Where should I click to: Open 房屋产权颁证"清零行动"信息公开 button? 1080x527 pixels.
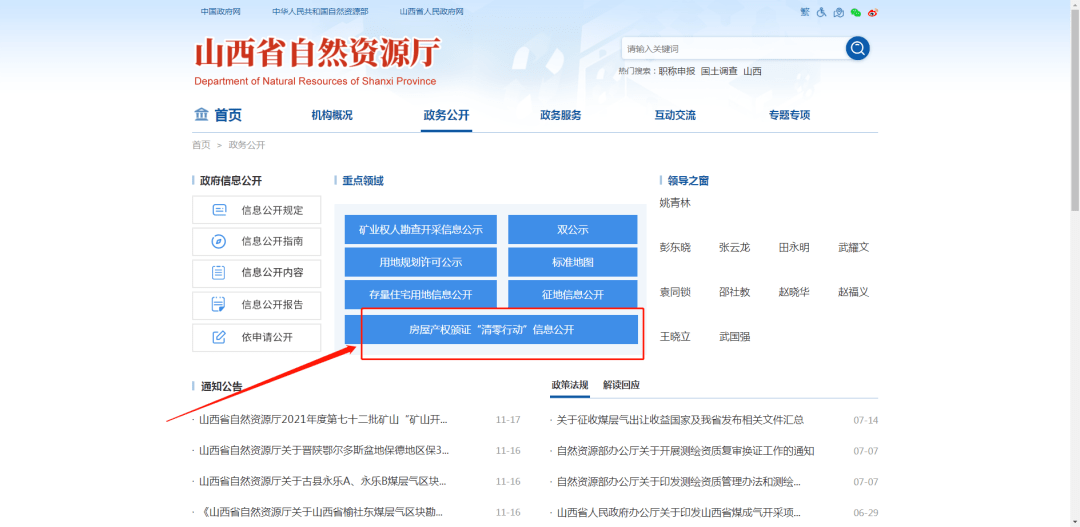tap(491, 330)
